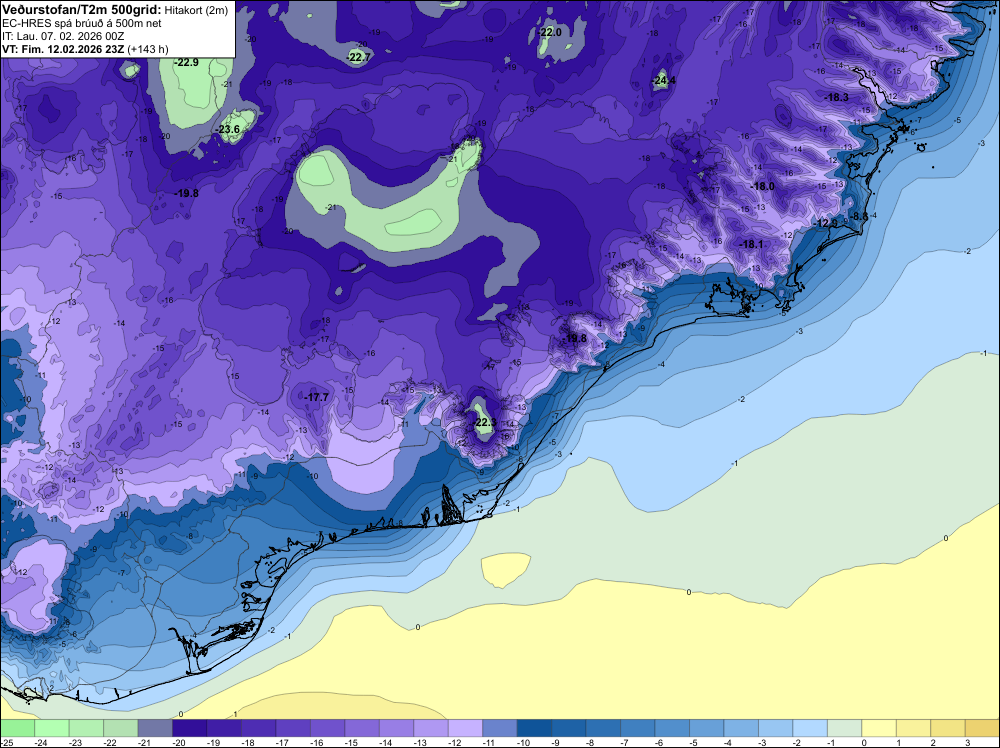Click the 3 legend scale label
This screenshot has height=748, width=1000.
click(x=967, y=742)
